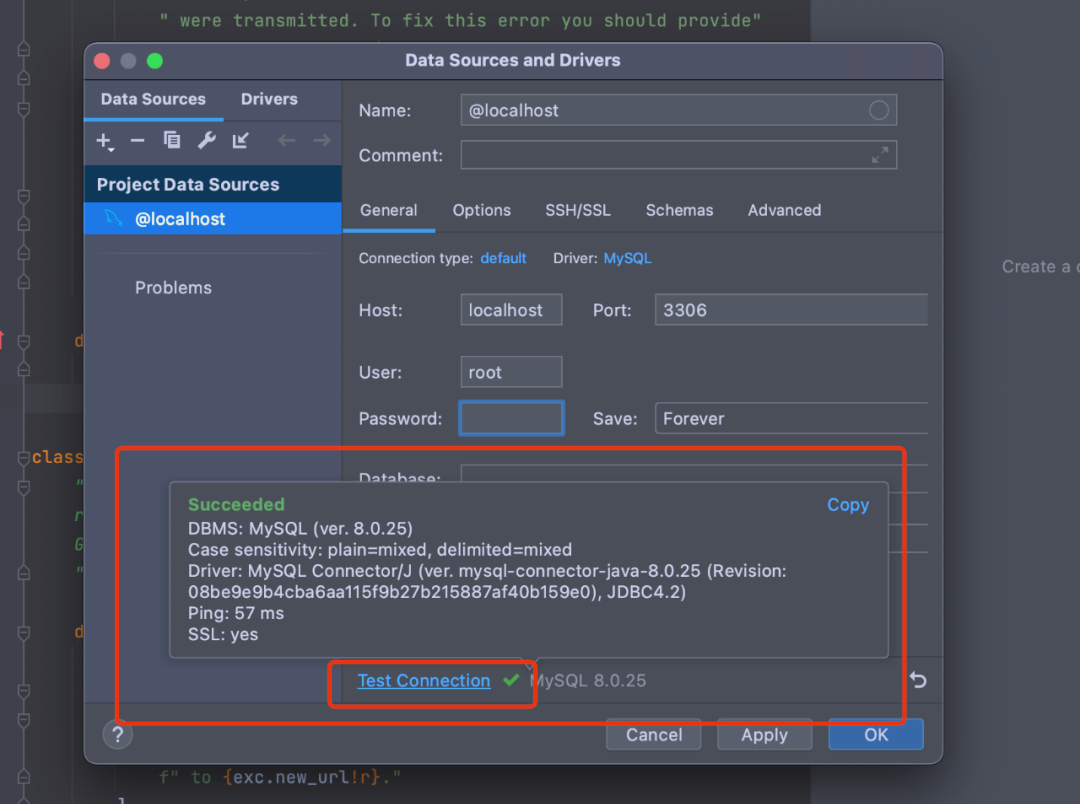Viewport: 1080px width, 804px height.
Task: Click the Cancel button
Action: (654, 734)
